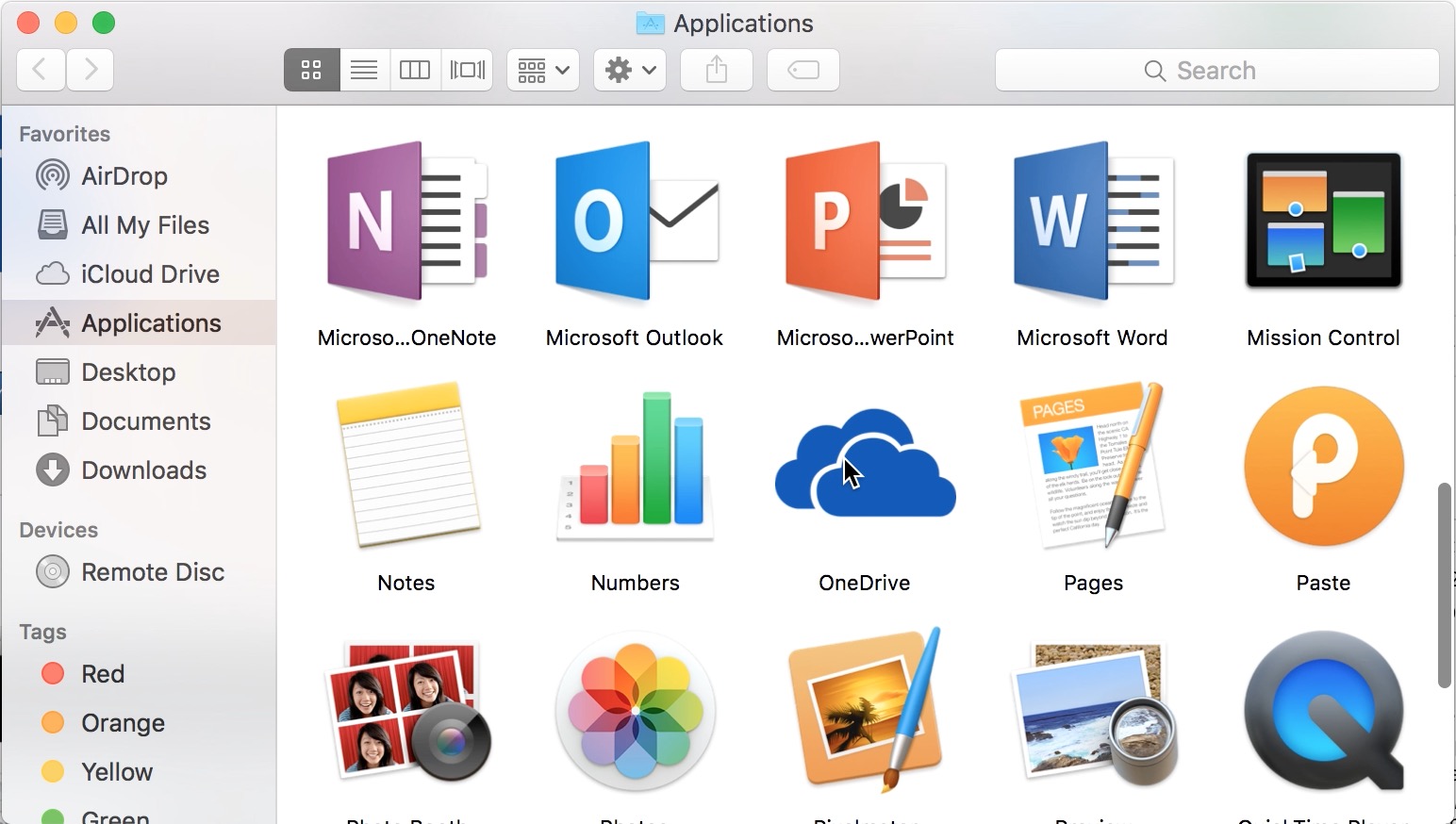
Task: Click the Microsoft Word label
Action: pos(1092,338)
